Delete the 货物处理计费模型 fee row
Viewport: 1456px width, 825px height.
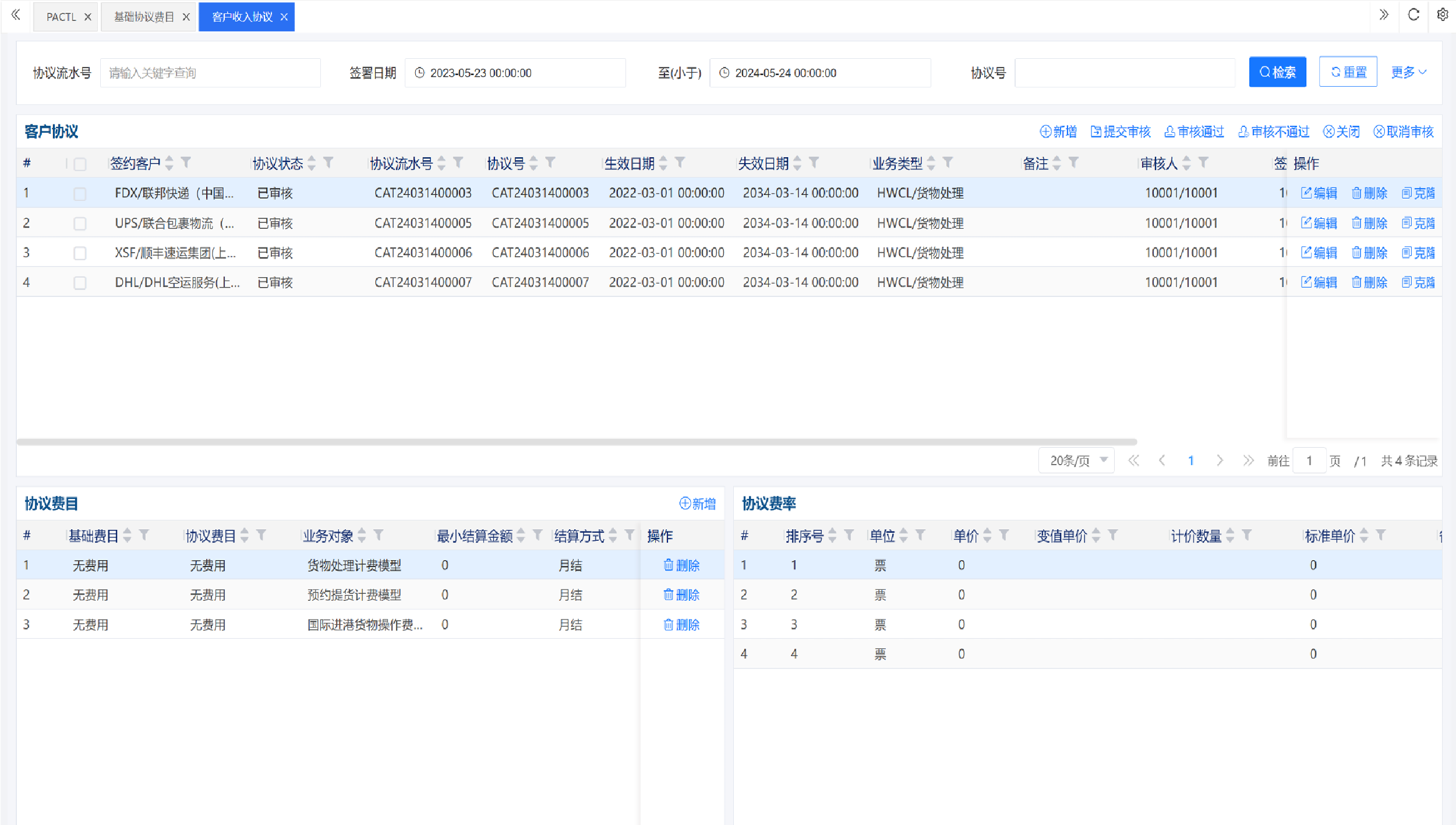[682, 565]
